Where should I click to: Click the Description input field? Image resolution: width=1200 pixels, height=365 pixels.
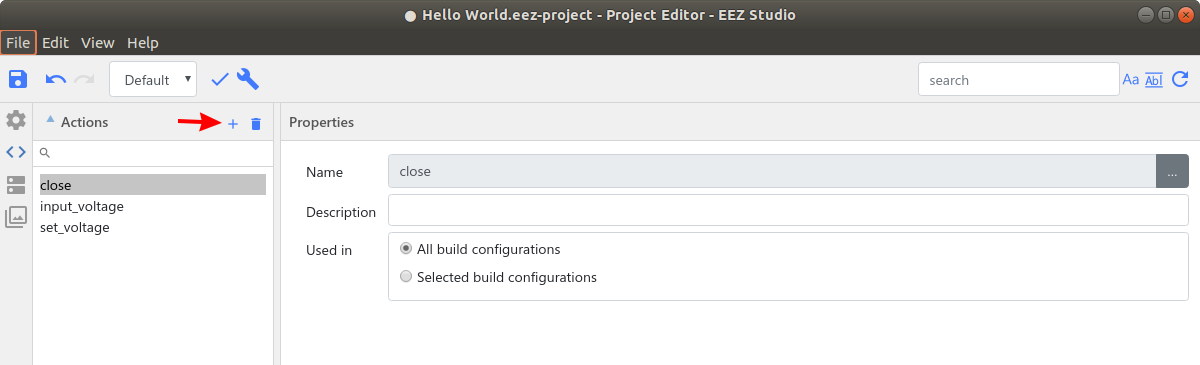point(788,211)
